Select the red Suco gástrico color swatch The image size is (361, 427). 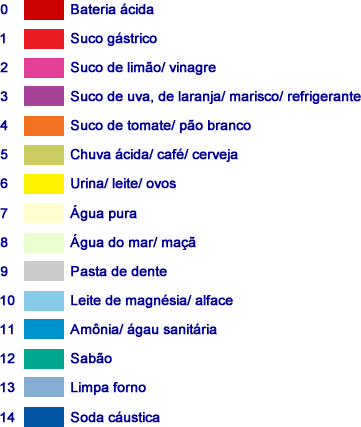pyautogui.click(x=44, y=39)
